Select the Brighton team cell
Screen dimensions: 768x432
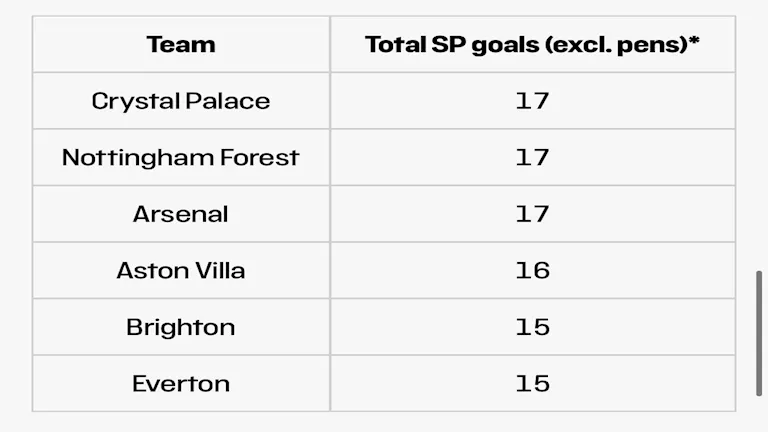181,327
